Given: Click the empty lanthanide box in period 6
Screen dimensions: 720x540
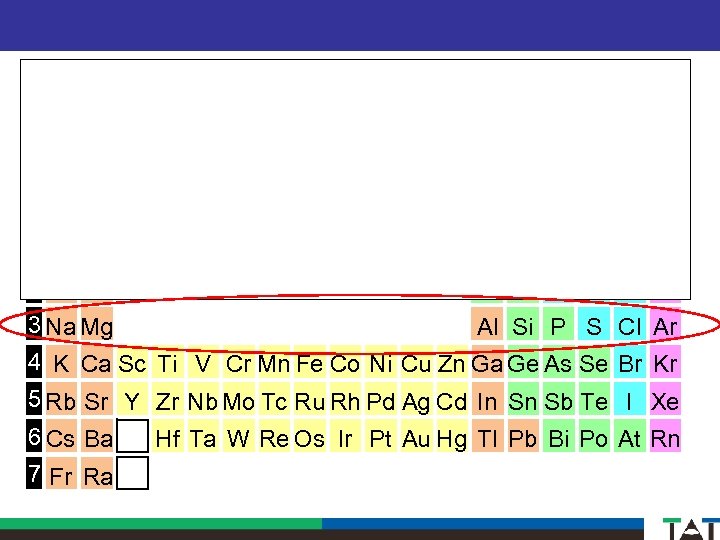Looking at the screenshot, I should 132,435.
